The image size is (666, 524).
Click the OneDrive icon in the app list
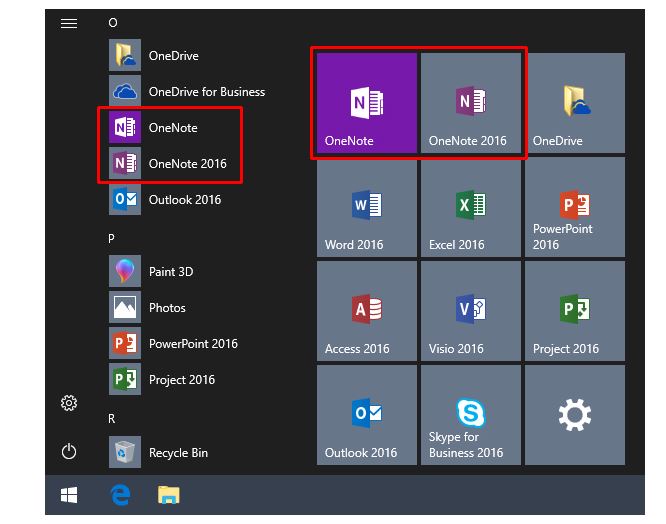click(125, 55)
